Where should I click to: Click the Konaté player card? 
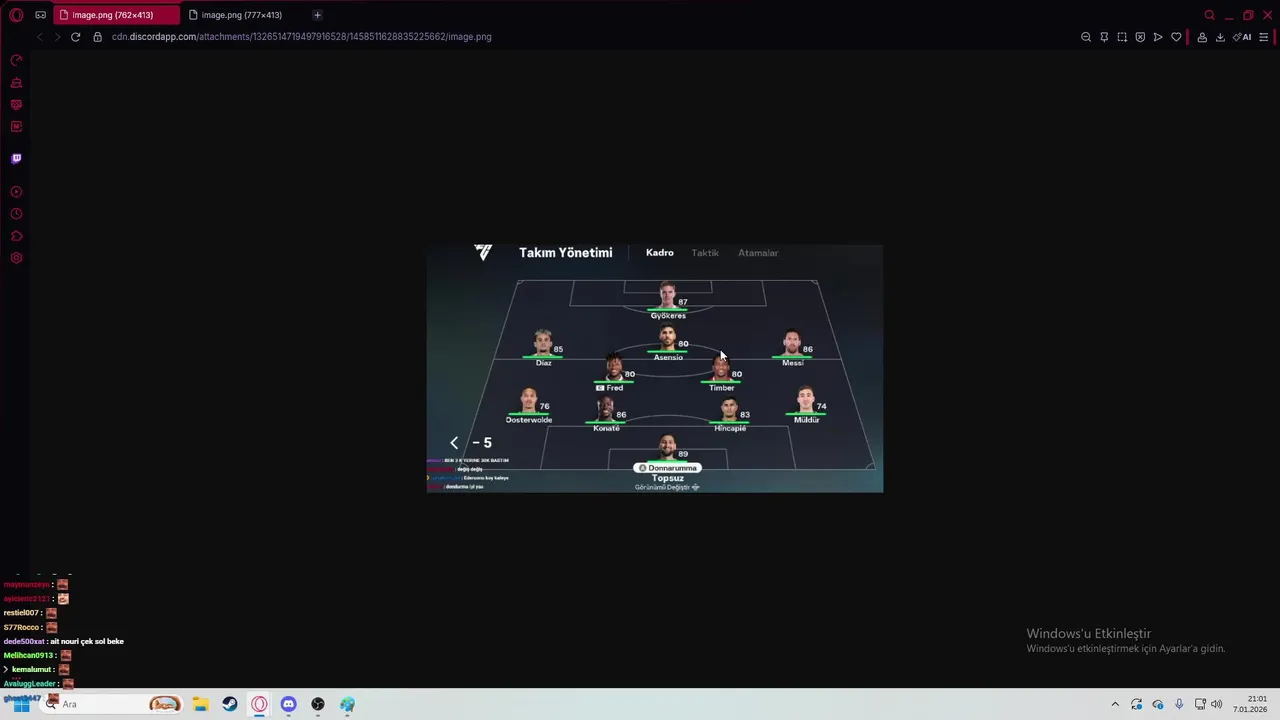pos(606,415)
